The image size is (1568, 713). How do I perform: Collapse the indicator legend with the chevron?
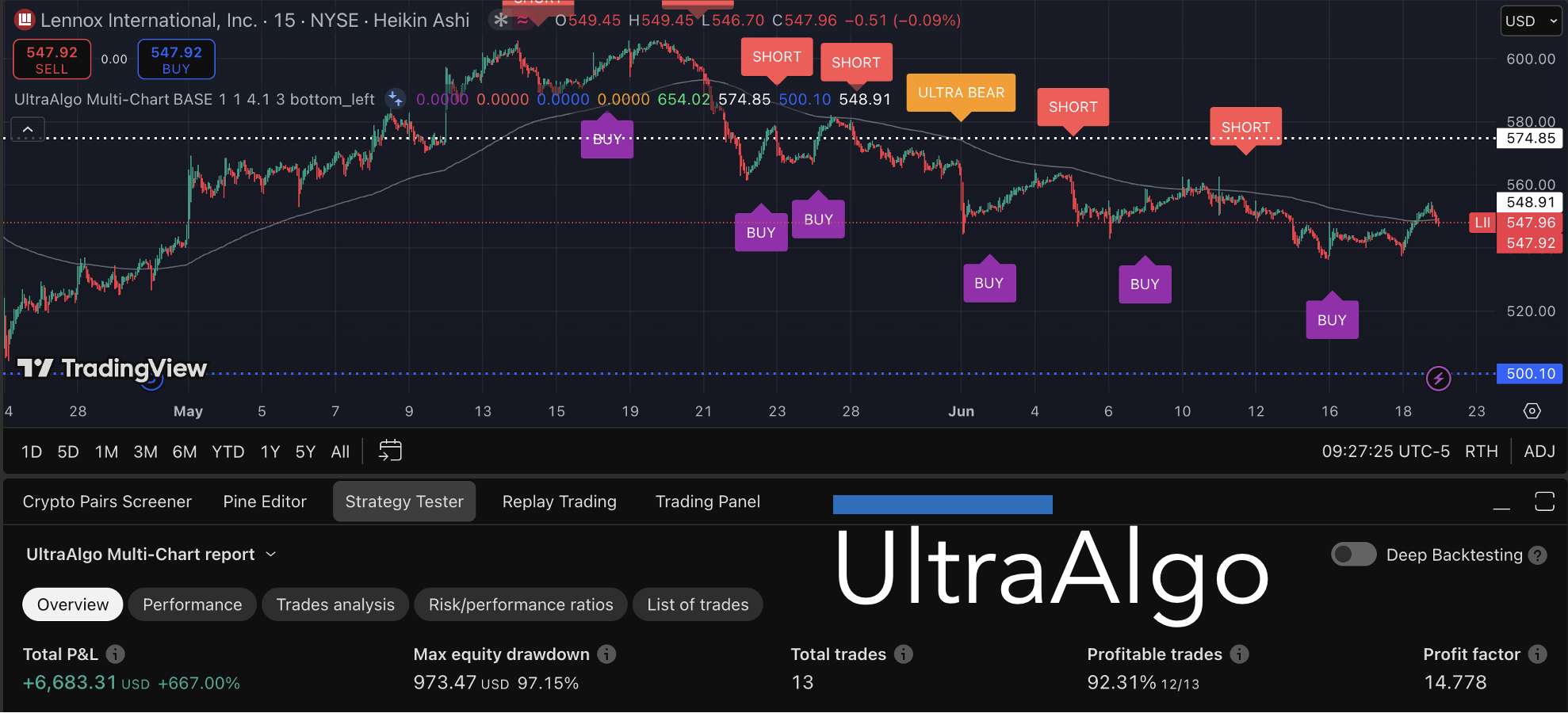pos(28,129)
